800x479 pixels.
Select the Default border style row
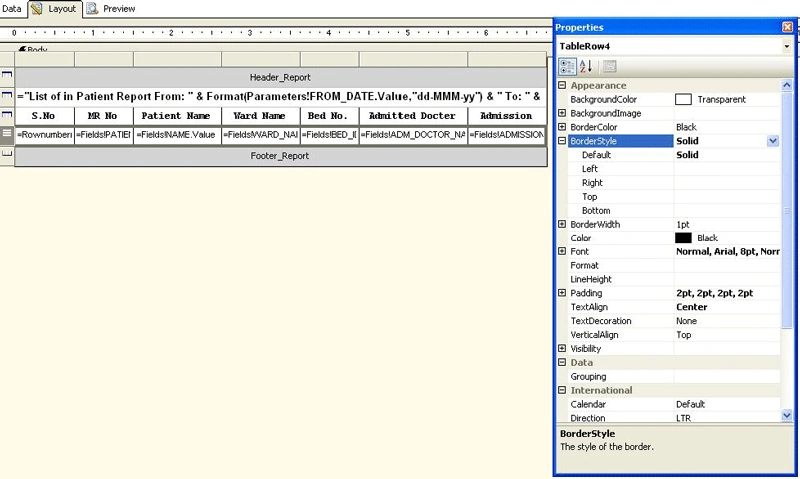point(673,155)
